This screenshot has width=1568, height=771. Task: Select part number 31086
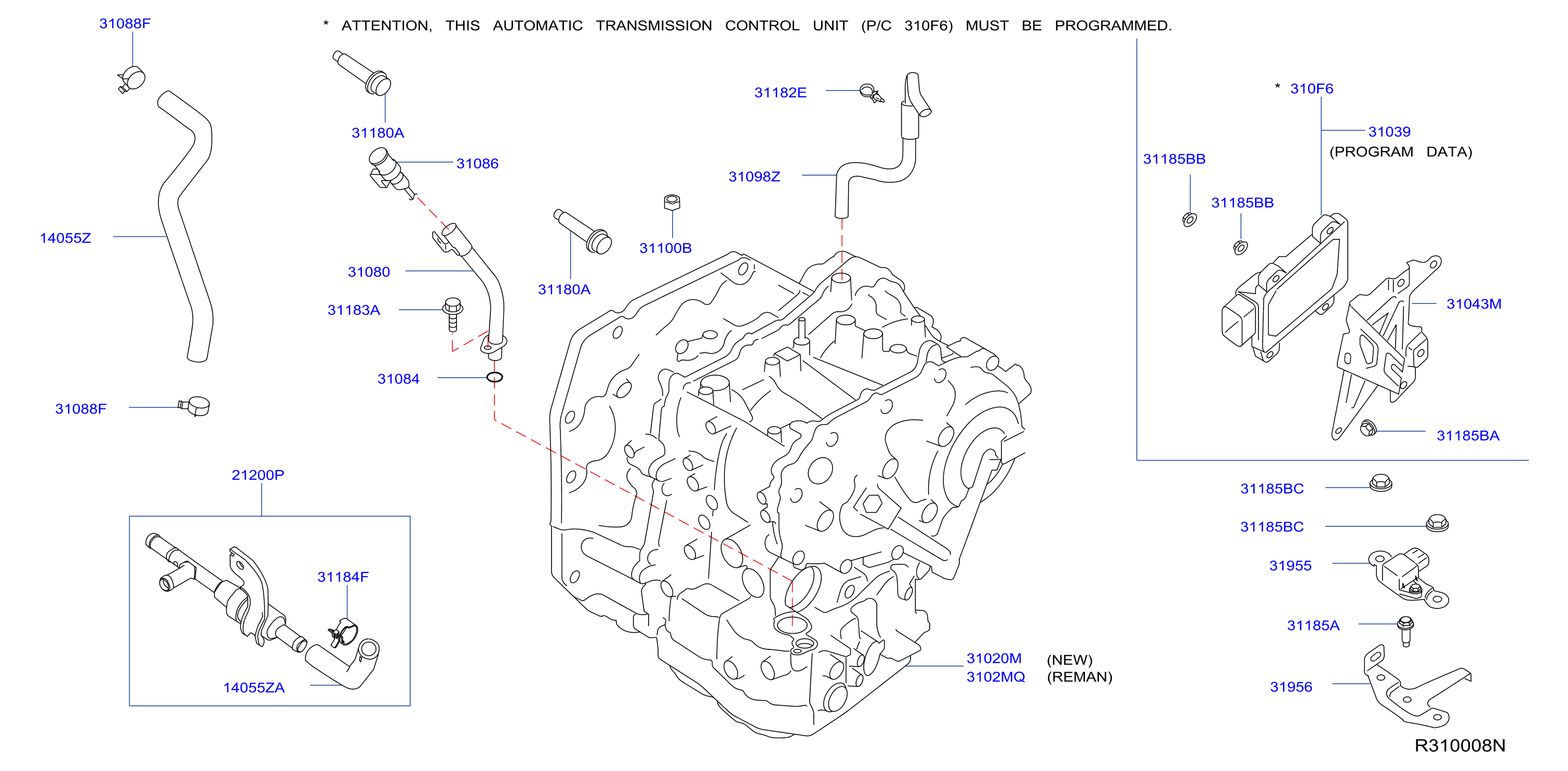coord(477,163)
